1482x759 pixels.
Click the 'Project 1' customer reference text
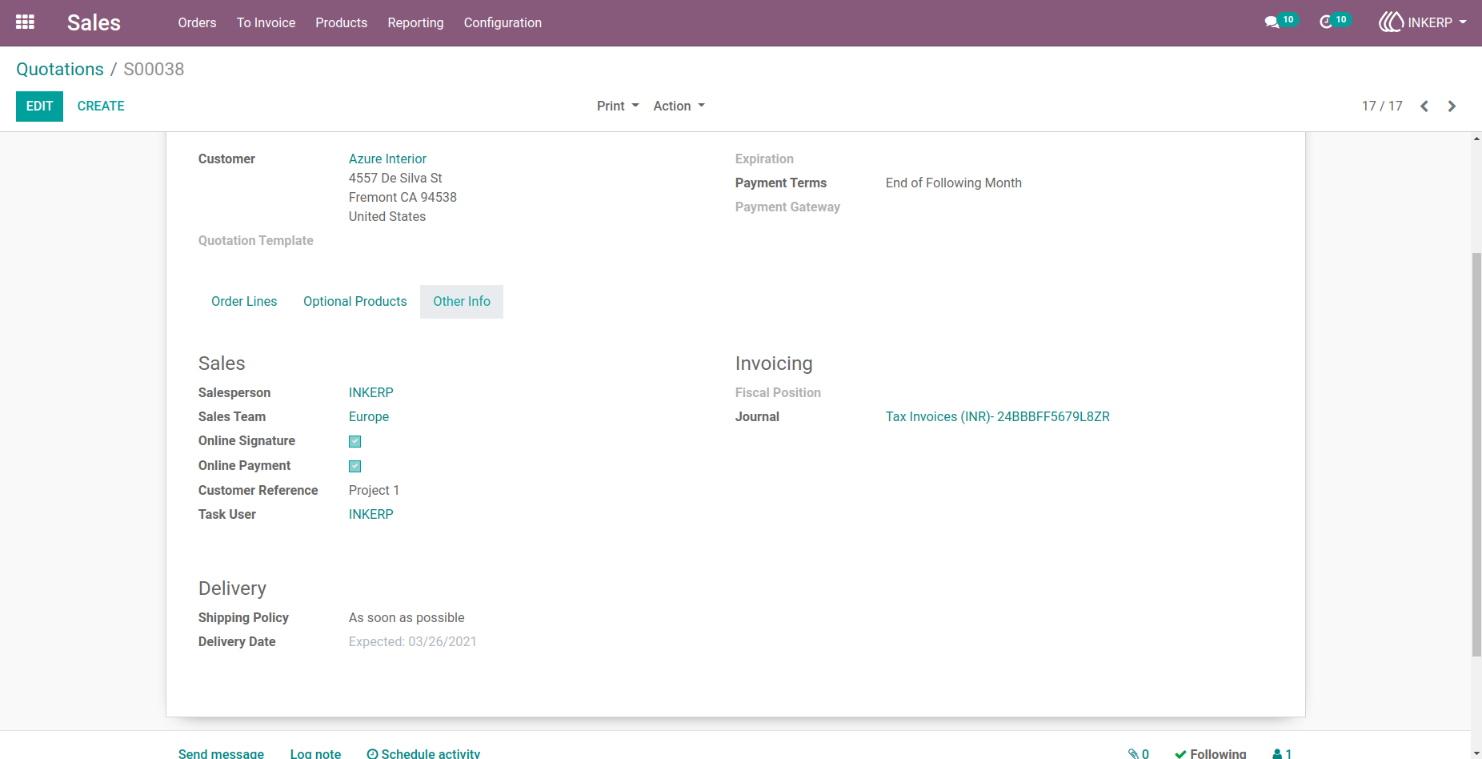(x=374, y=490)
